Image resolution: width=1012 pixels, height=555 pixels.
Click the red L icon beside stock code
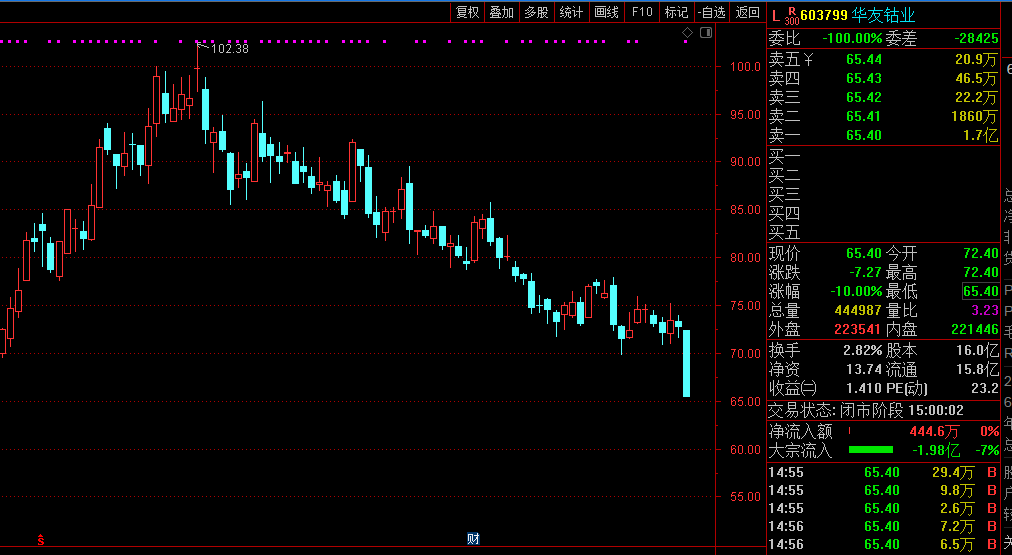[x=775, y=15]
